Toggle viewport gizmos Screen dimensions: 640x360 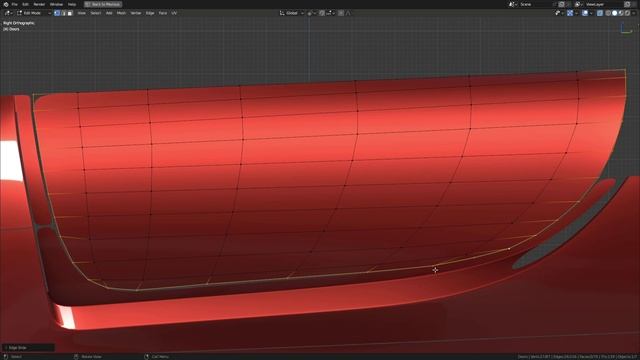(570, 13)
